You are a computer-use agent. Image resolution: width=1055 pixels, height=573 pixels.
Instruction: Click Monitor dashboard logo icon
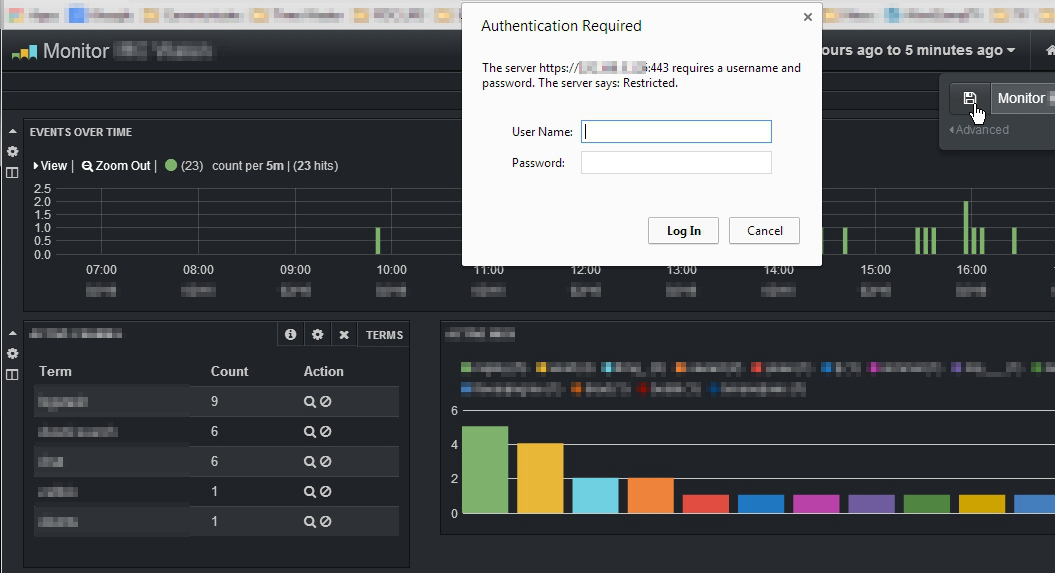click(24, 52)
